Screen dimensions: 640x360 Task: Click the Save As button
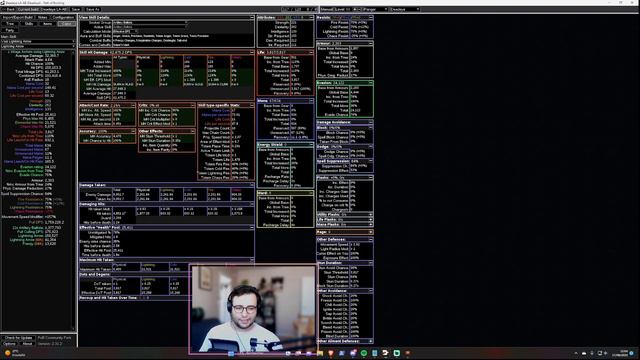pyautogui.click(x=93, y=9)
